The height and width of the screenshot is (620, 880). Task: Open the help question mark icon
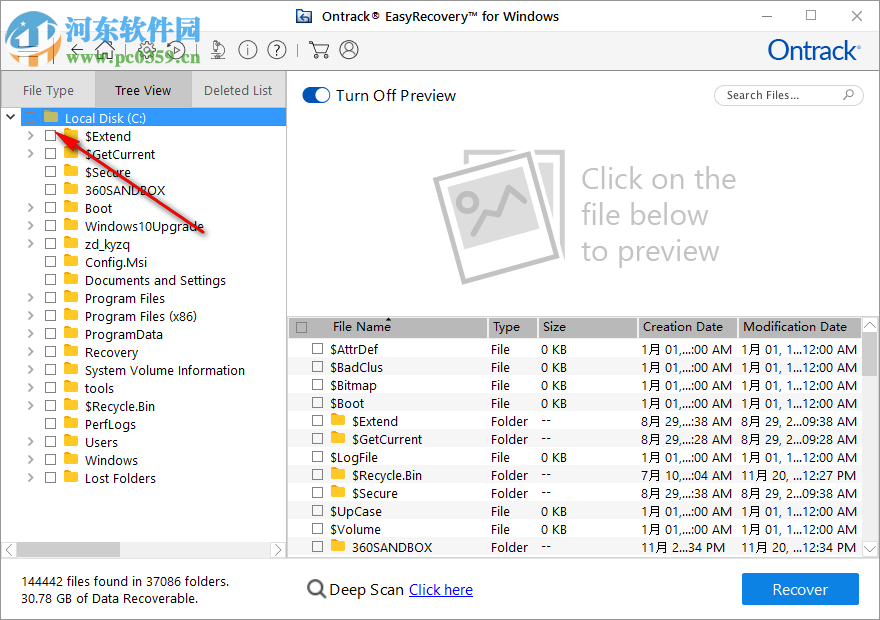click(277, 50)
